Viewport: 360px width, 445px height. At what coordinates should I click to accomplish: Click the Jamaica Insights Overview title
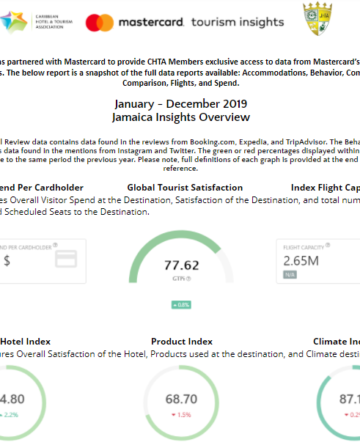pos(181,117)
